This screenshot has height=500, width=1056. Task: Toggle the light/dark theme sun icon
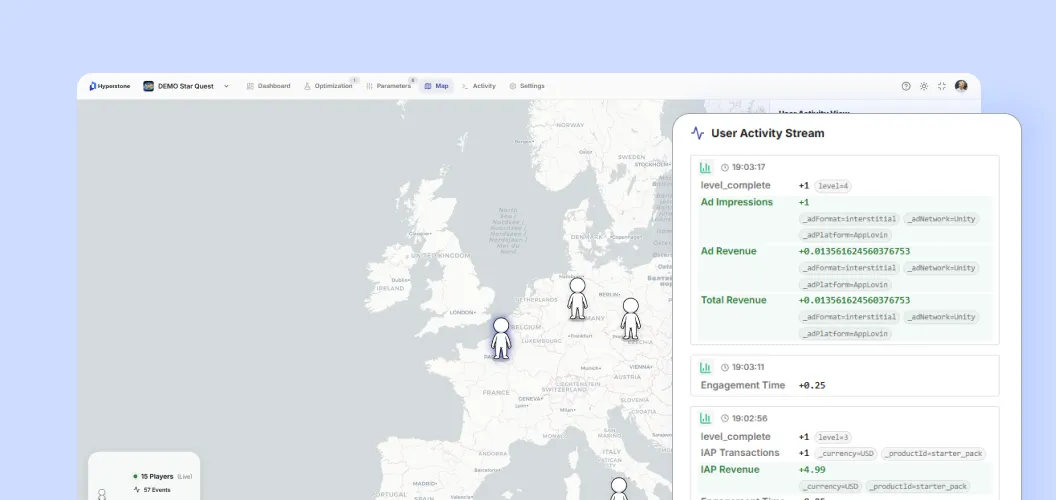(x=924, y=86)
